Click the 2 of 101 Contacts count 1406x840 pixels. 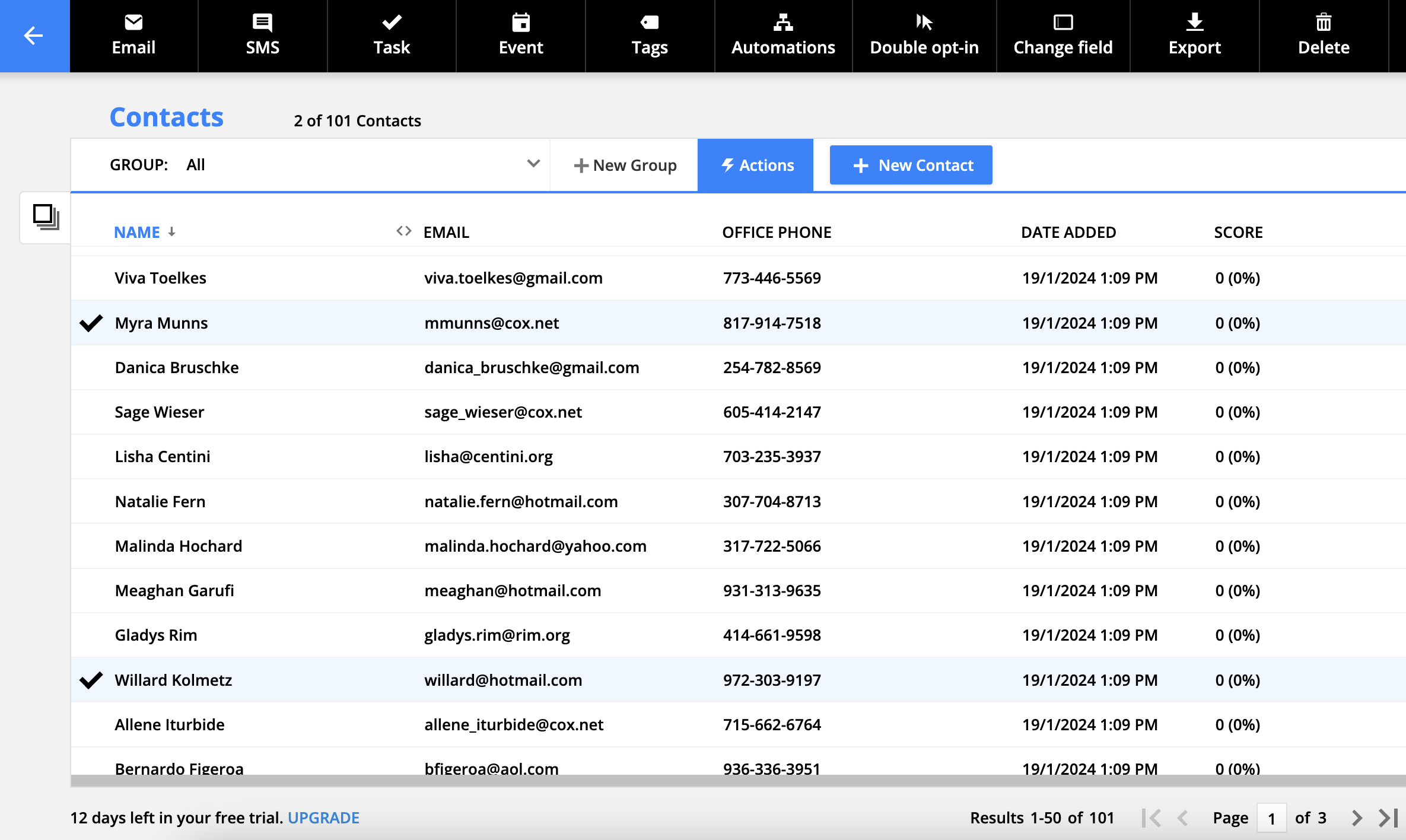(357, 120)
